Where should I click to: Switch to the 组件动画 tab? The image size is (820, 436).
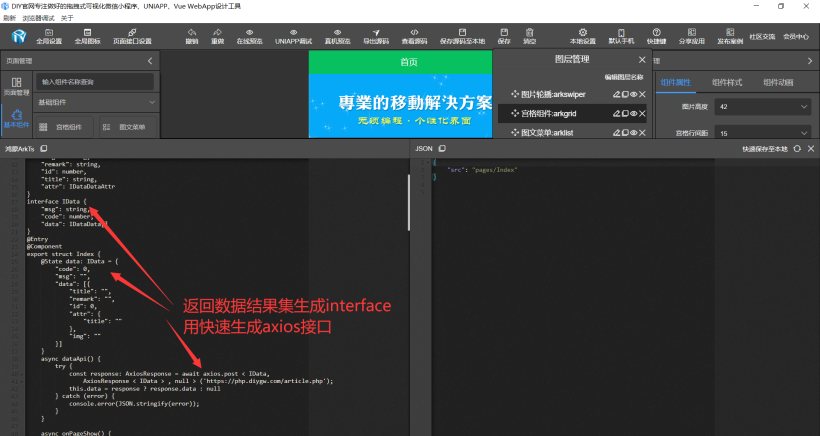tap(778, 82)
